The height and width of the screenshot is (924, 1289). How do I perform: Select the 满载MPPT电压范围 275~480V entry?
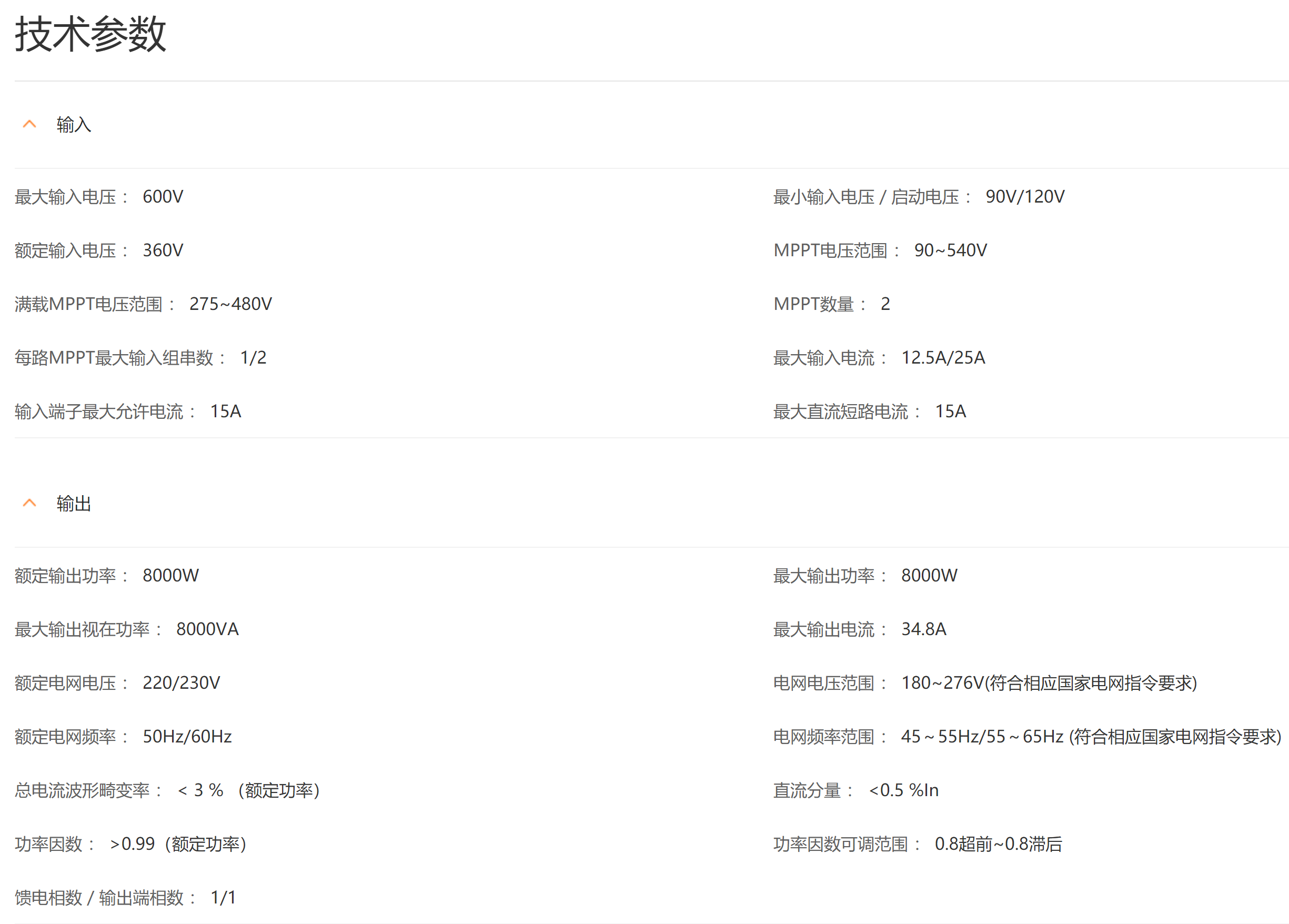point(230,304)
